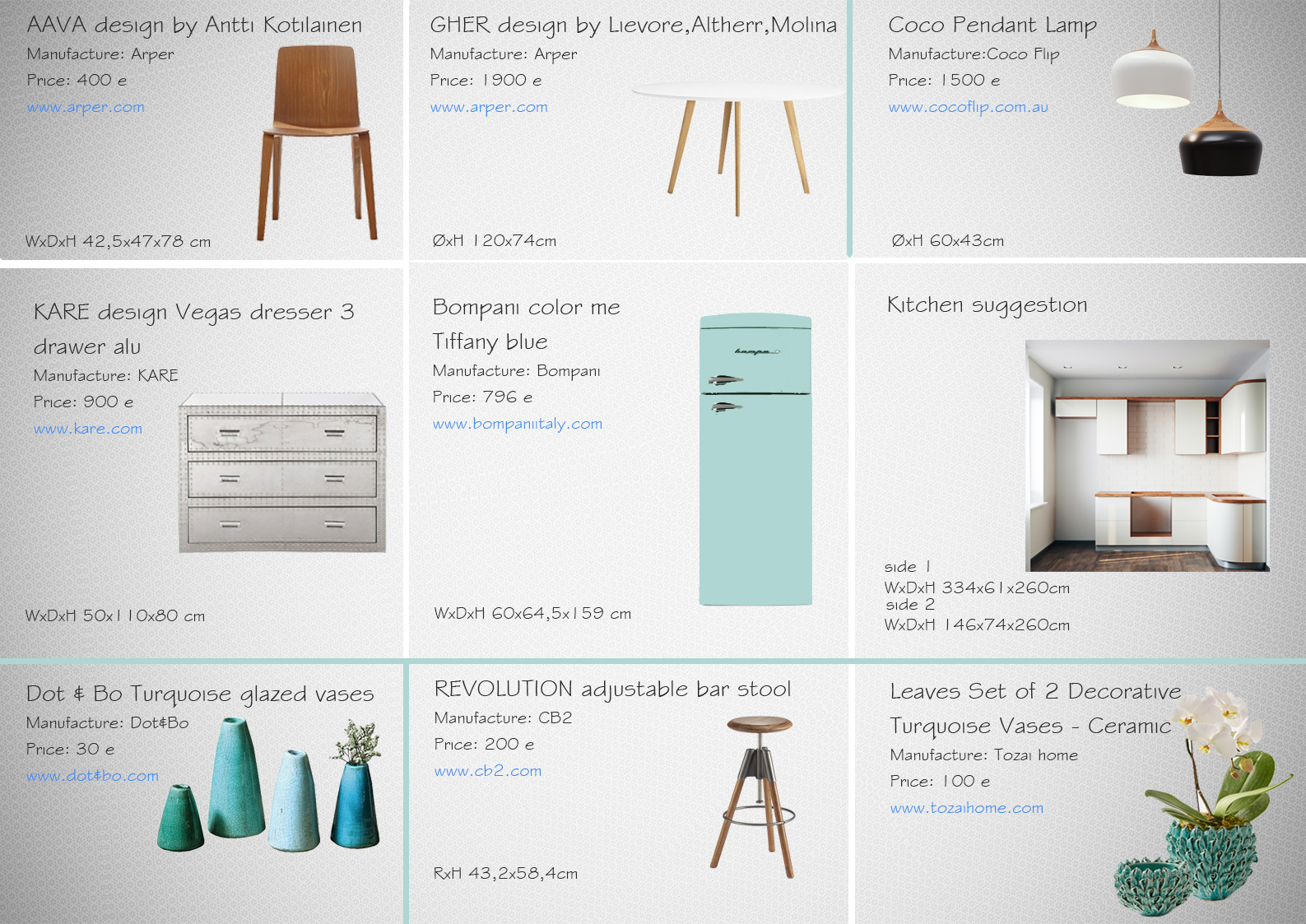Open the www.arper.com link under AAVA chair
Image resolution: width=1306 pixels, height=924 pixels.
pos(86,107)
